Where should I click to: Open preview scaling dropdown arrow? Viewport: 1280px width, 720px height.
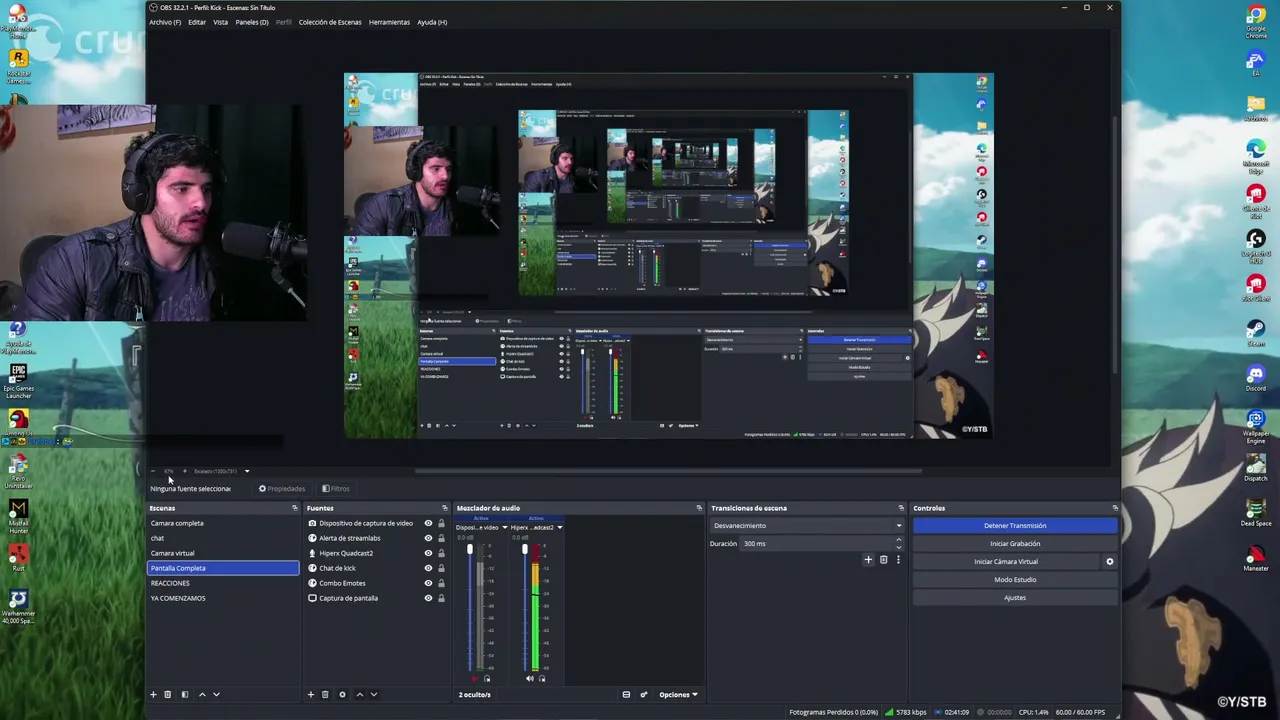click(x=247, y=471)
